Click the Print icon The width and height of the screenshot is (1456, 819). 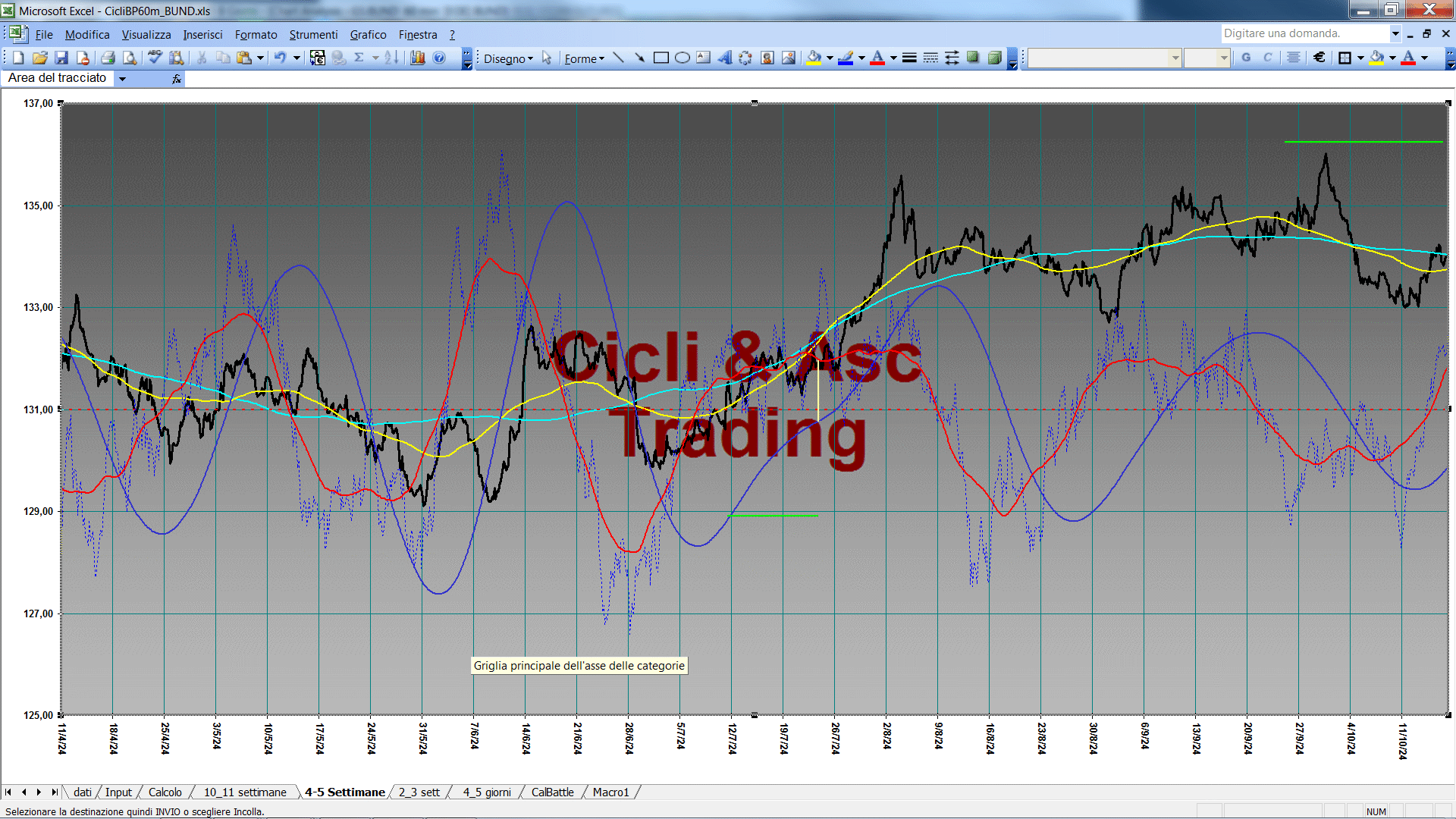pyautogui.click(x=108, y=58)
